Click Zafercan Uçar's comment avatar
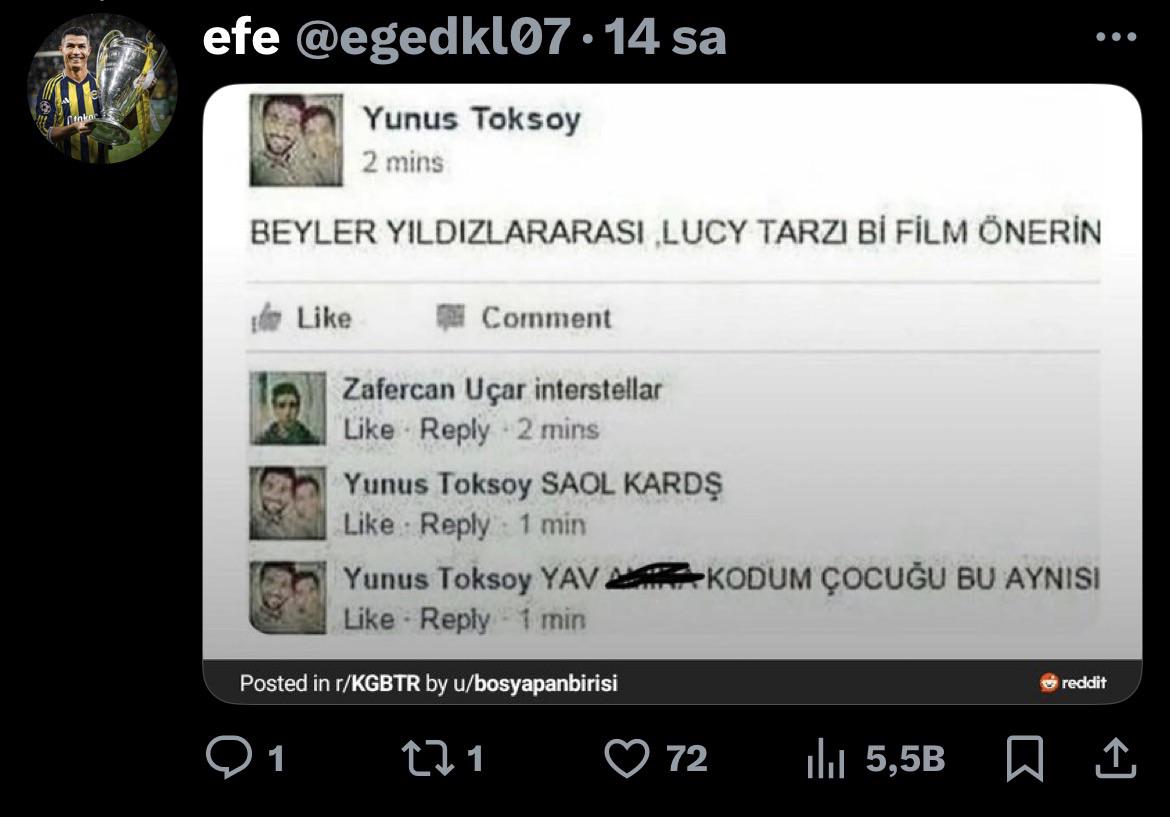Viewport: 1170px width, 817px height. tap(287, 408)
